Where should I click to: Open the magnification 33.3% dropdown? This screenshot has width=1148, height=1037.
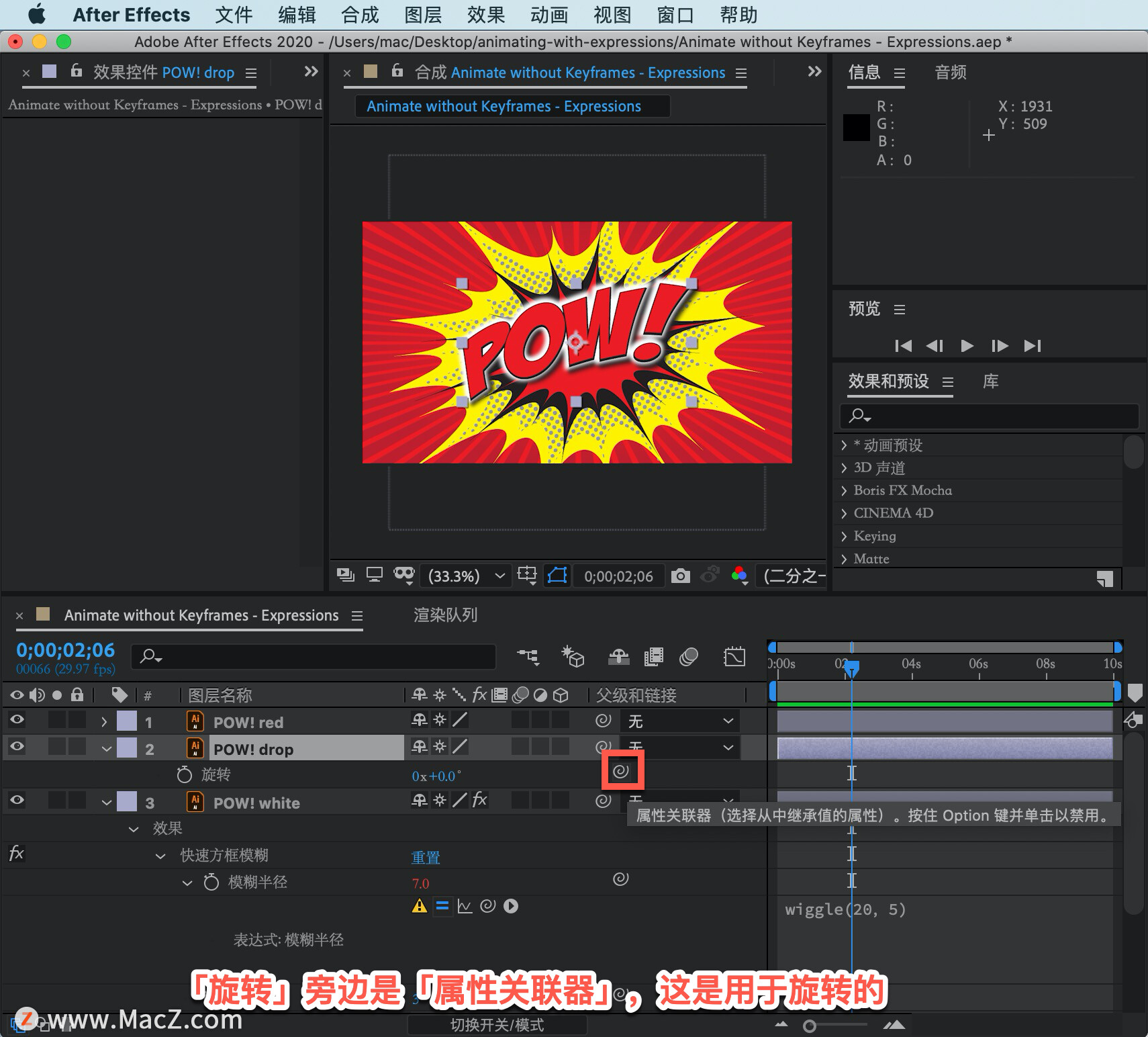466,576
